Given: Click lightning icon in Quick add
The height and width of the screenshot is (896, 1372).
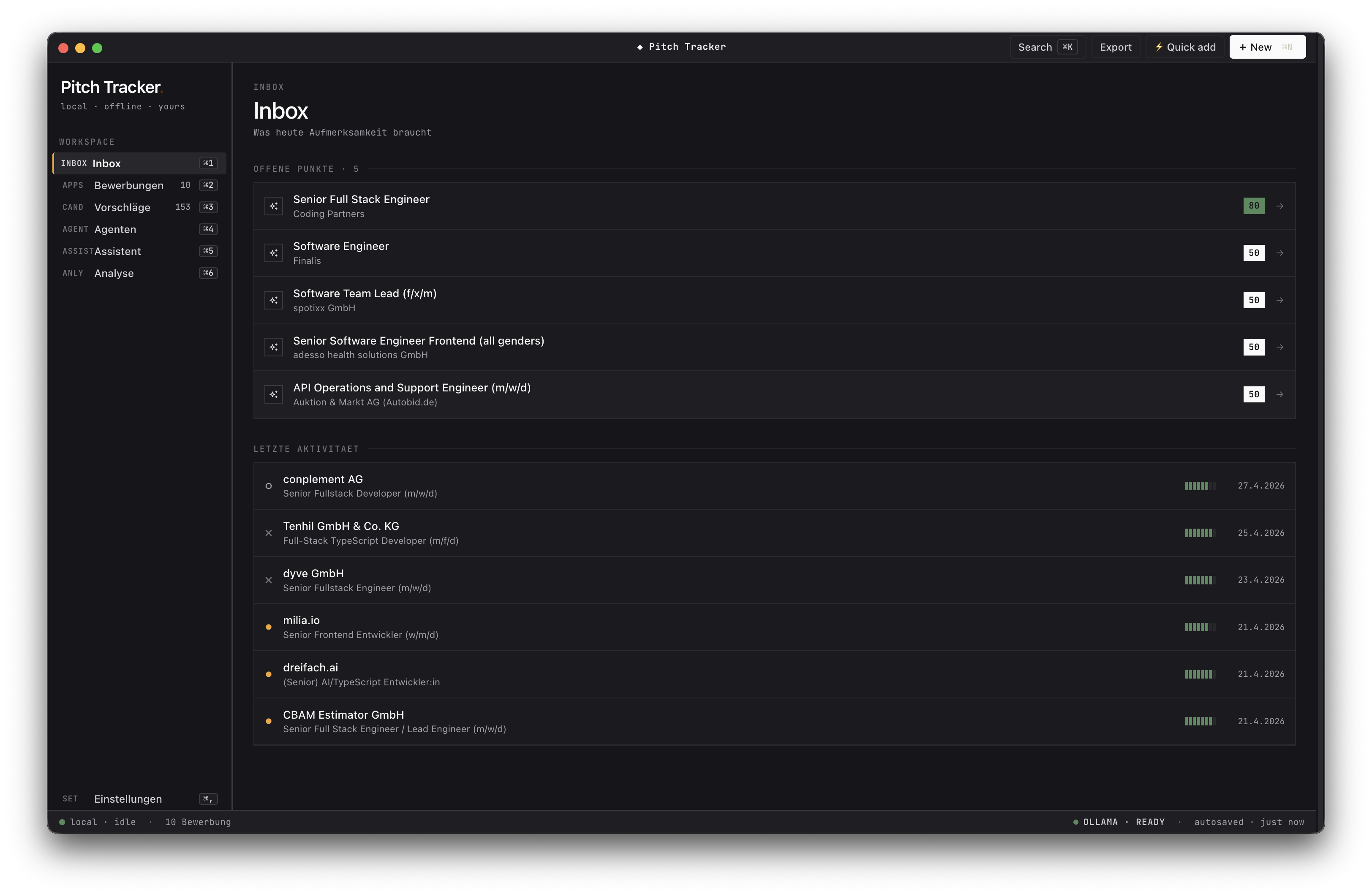Looking at the screenshot, I should [x=1159, y=47].
